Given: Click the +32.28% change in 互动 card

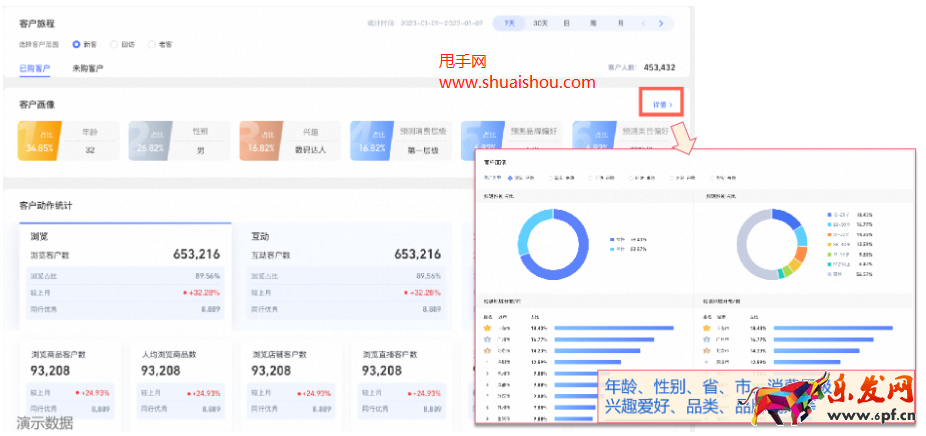Looking at the screenshot, I should (422, 292).
